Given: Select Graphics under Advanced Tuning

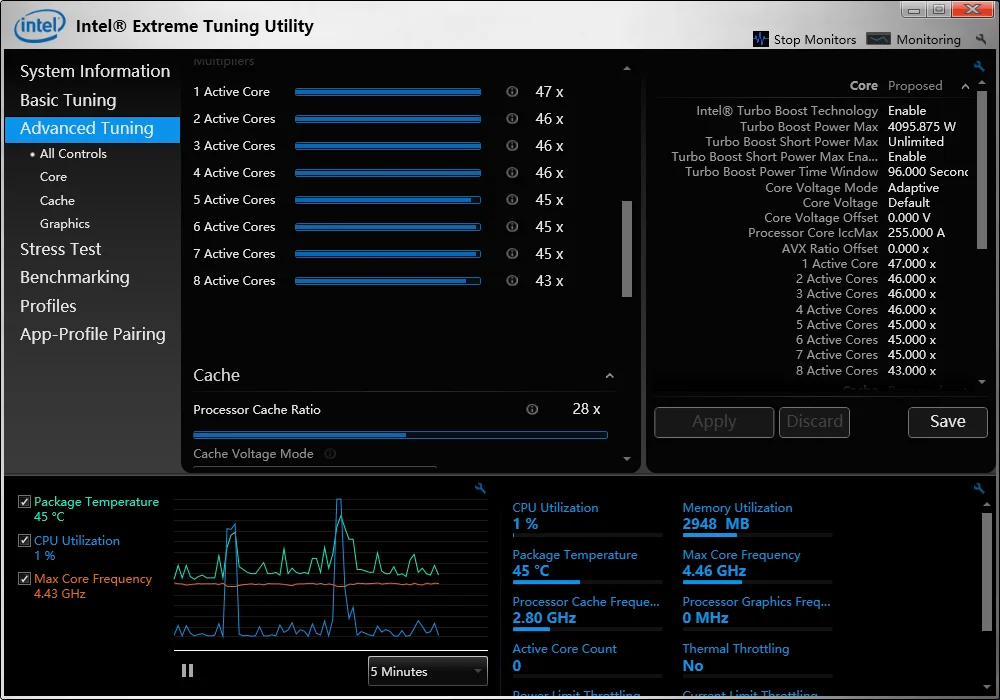Looking at the screenshot, I should [65, 224].
